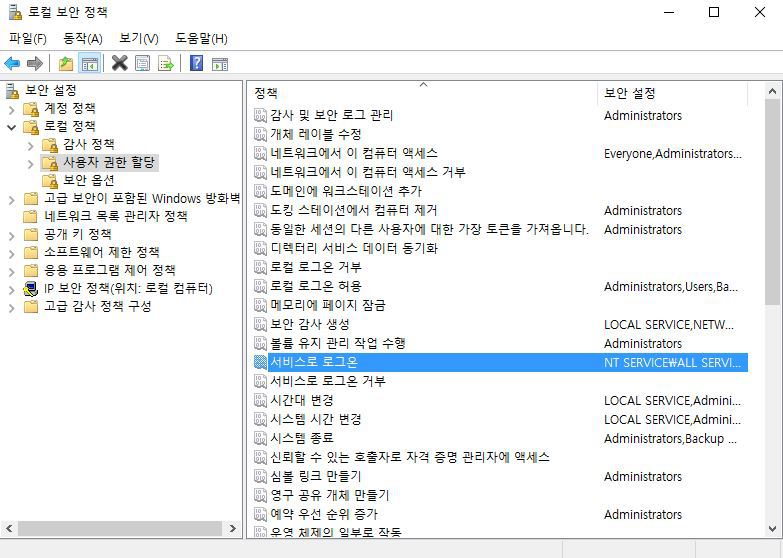
Task: Expand the 응용 프로그램 제어 정책 node
Action: tap(12, 271)
